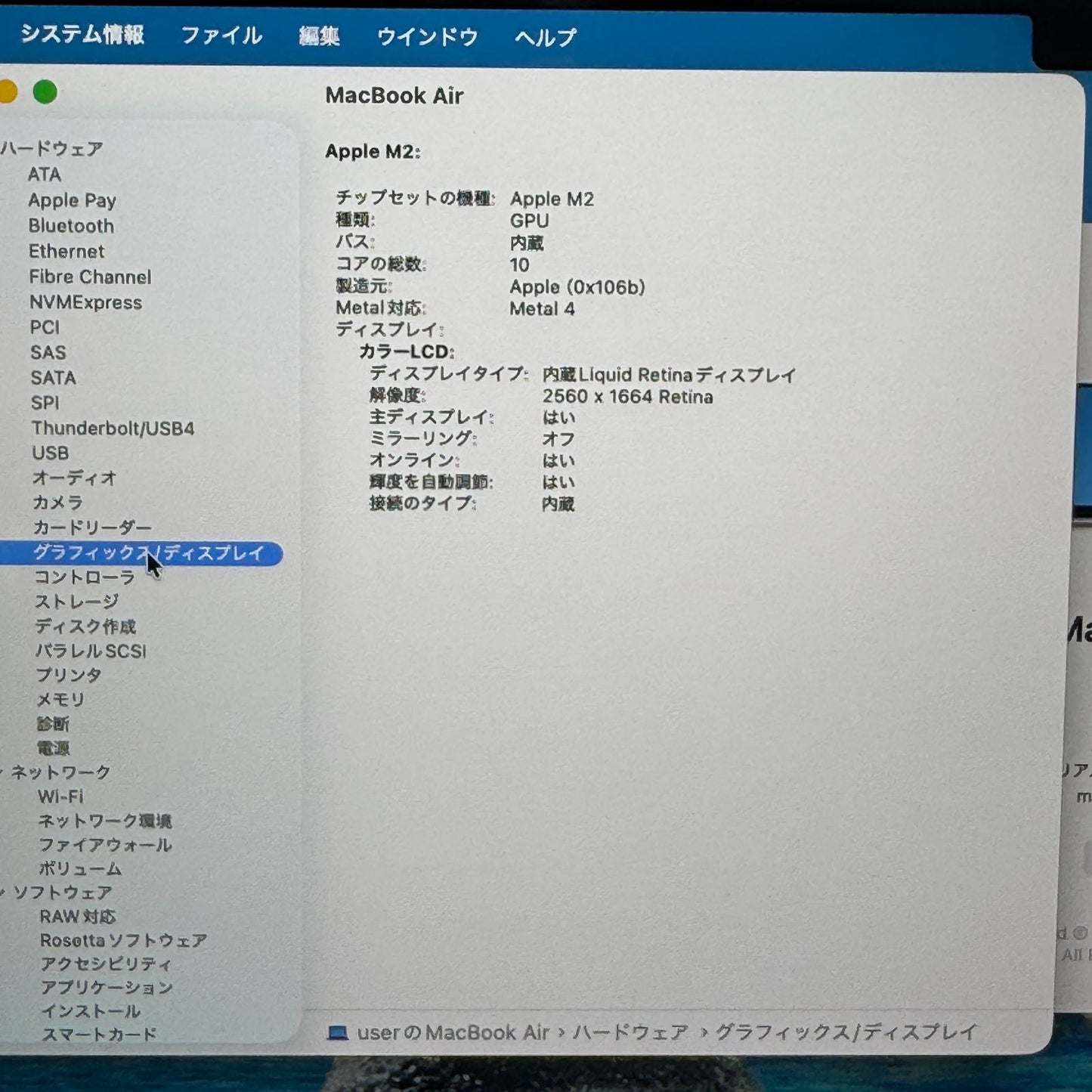Click the yellow minimize window button

[x=7, y=92]
